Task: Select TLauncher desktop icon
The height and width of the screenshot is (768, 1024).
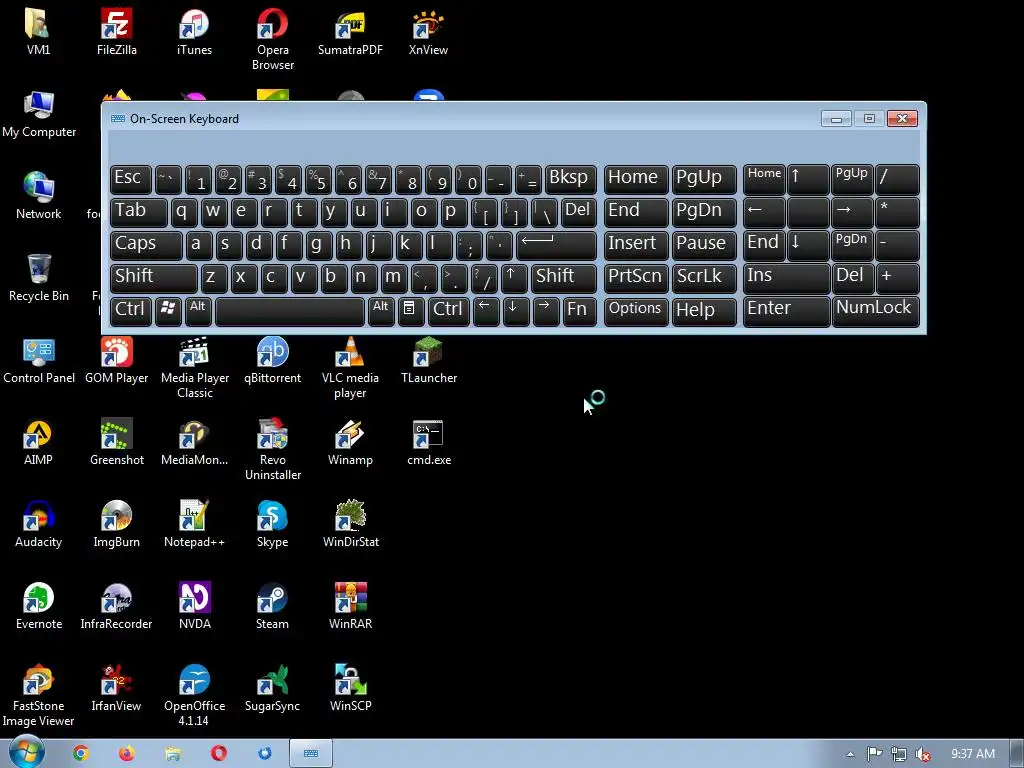Action: (x=428, y=360)
